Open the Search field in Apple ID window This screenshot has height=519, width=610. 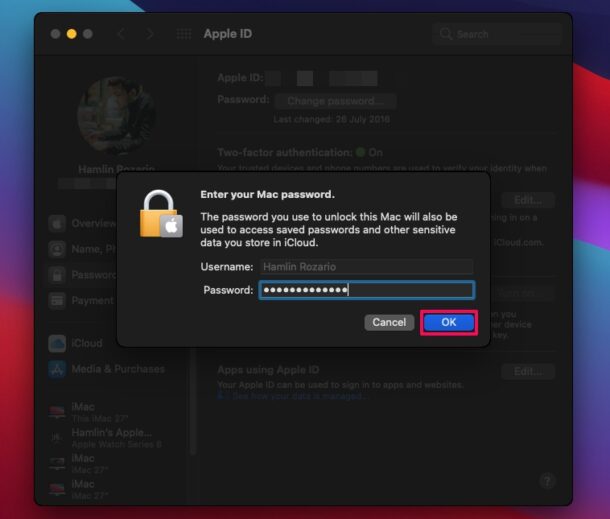click(x=497, y=34)
